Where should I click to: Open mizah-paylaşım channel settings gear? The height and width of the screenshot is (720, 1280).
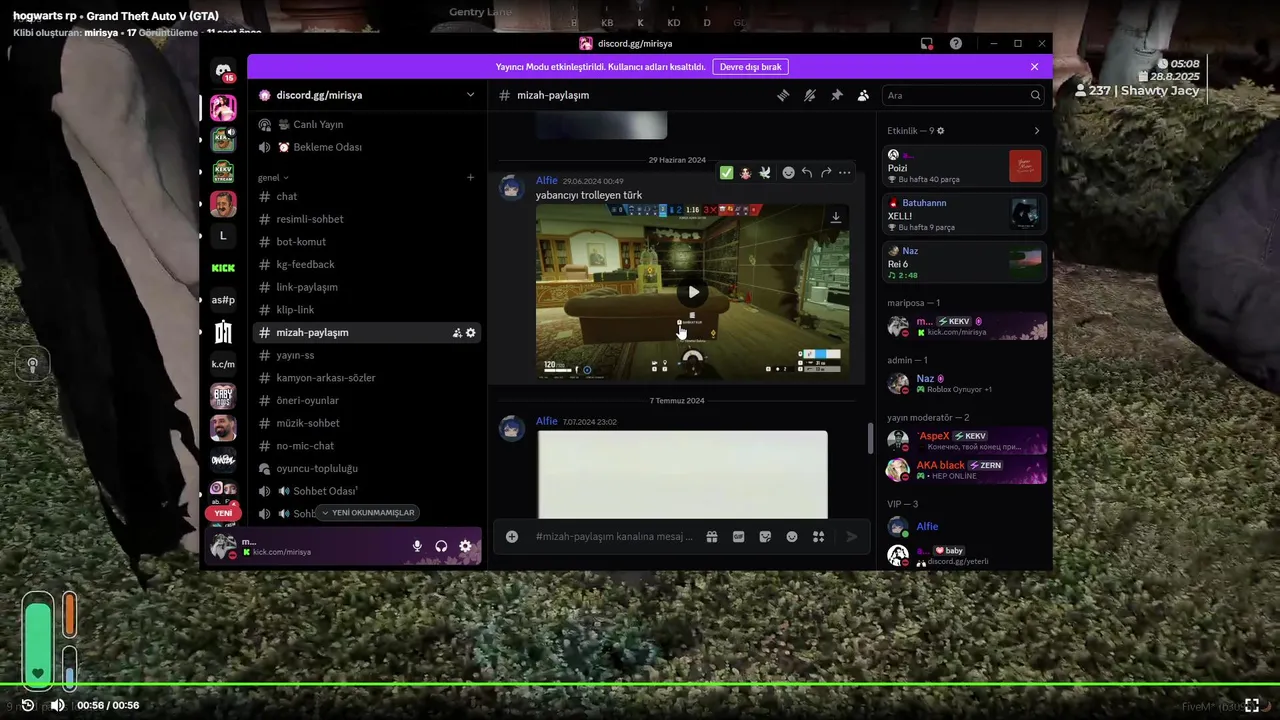tap(471, 332)
